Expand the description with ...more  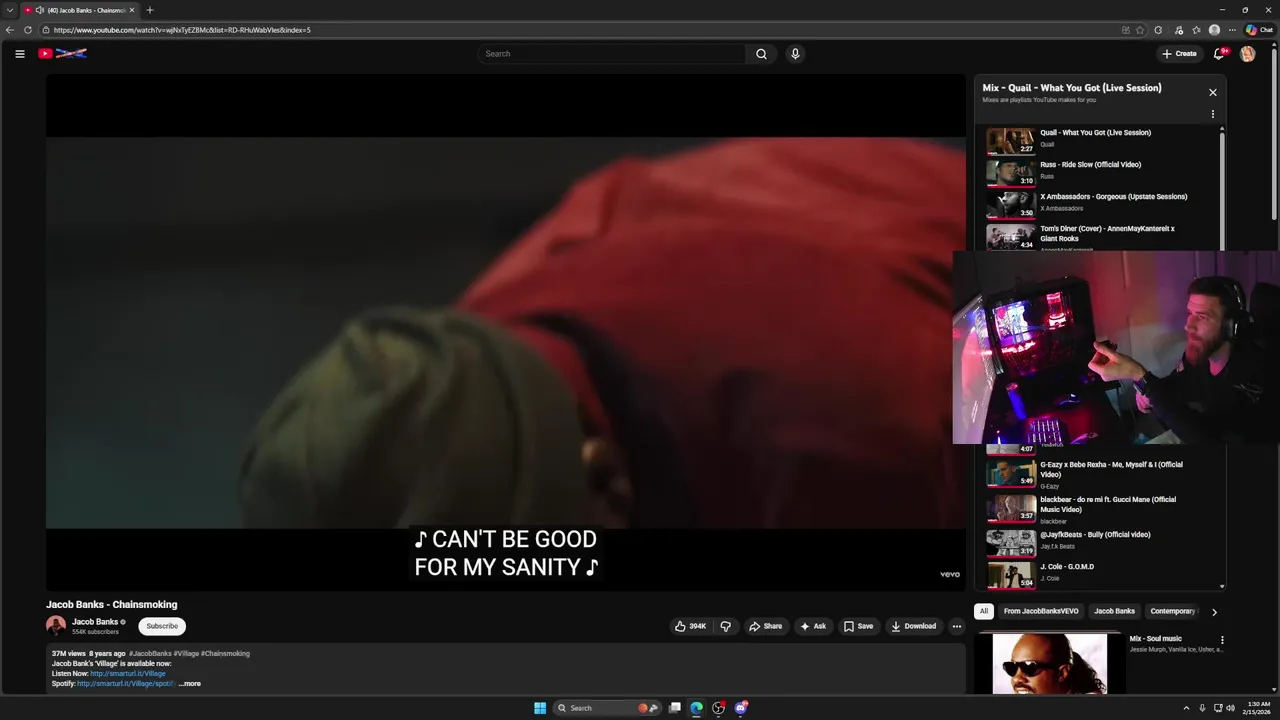pyautogui.click(x=190, y=684)
